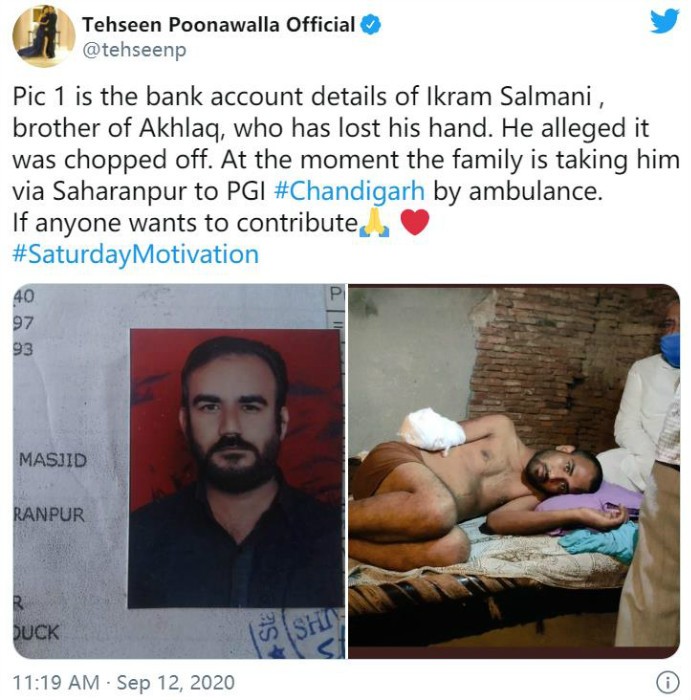Click the Tehseen Poonawalla Official display name
The image size is (691, 700).
click(219, 25)
